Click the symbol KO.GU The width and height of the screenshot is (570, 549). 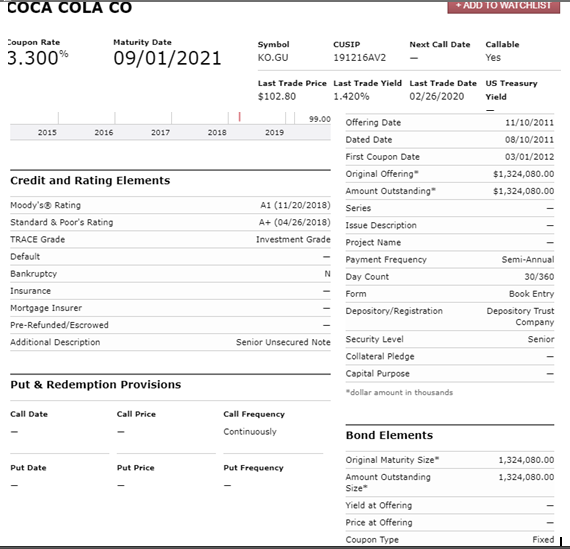coord(273,58)
